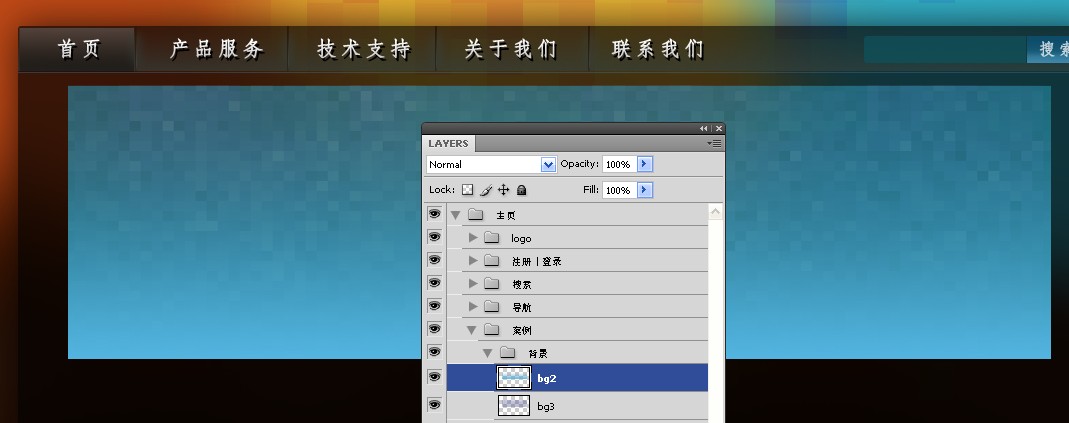Click the 搜索 search button

(1049, 49)
